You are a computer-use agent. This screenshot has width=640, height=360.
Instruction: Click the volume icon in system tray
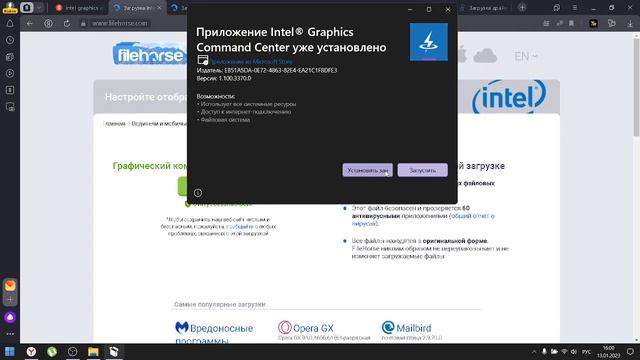pyautogui.click(x=574, y=352)
